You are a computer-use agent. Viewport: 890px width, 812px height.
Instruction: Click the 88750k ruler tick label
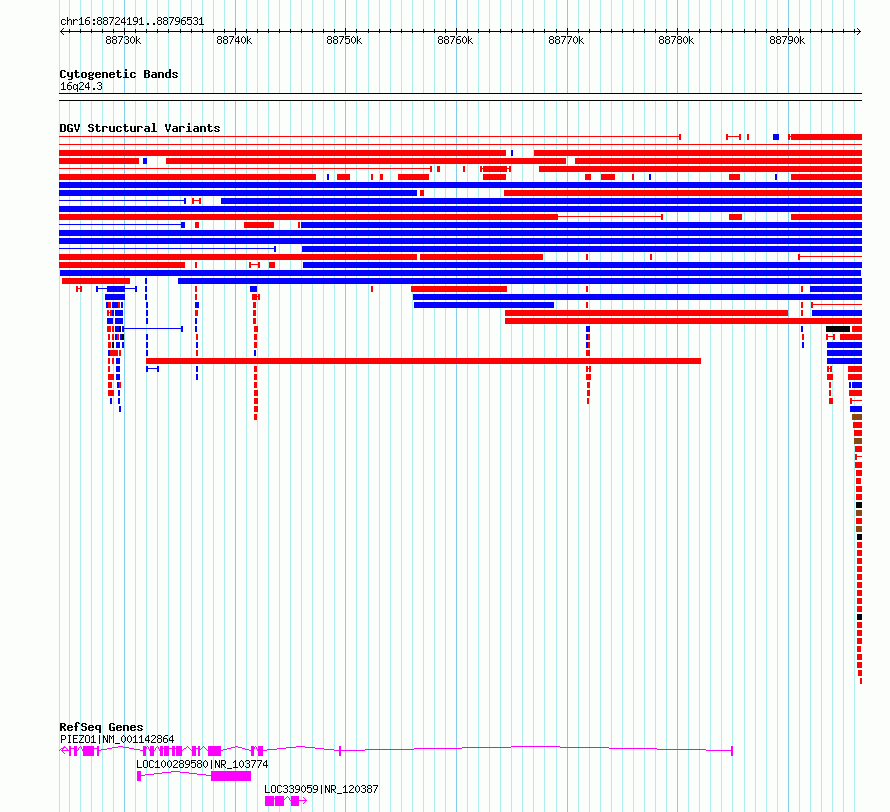pyautogui.click(x=344, y=40)
